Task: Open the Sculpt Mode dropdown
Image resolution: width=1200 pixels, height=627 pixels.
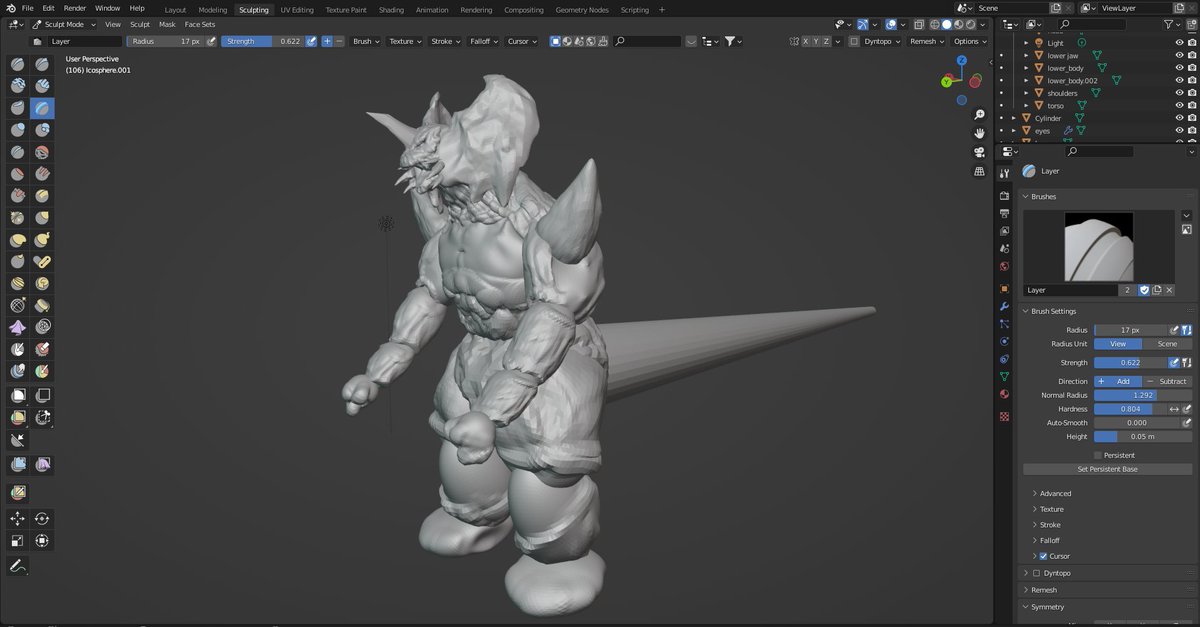Action: [64, 24]
